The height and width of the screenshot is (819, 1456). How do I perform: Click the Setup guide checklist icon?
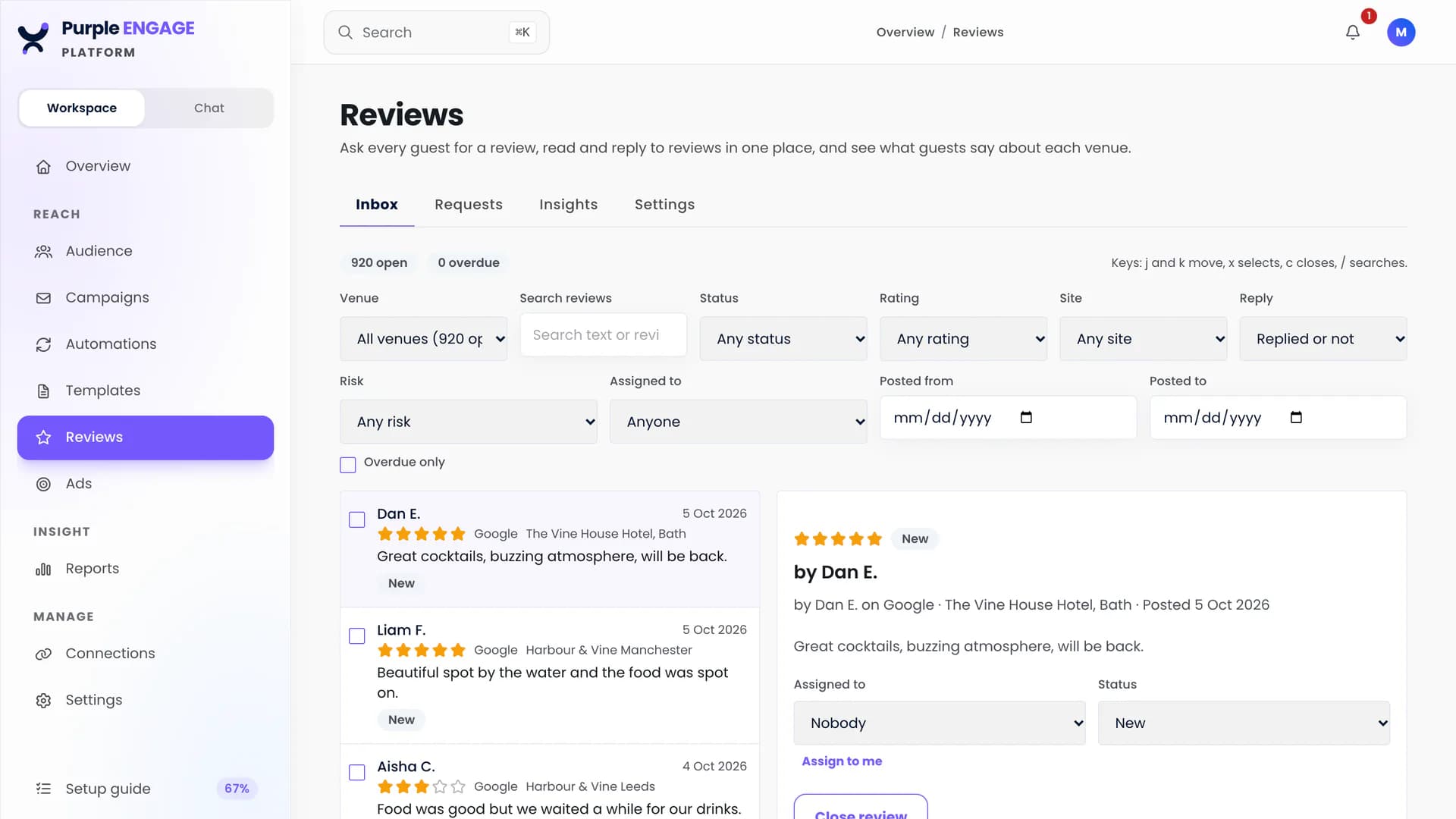(43, 789)
